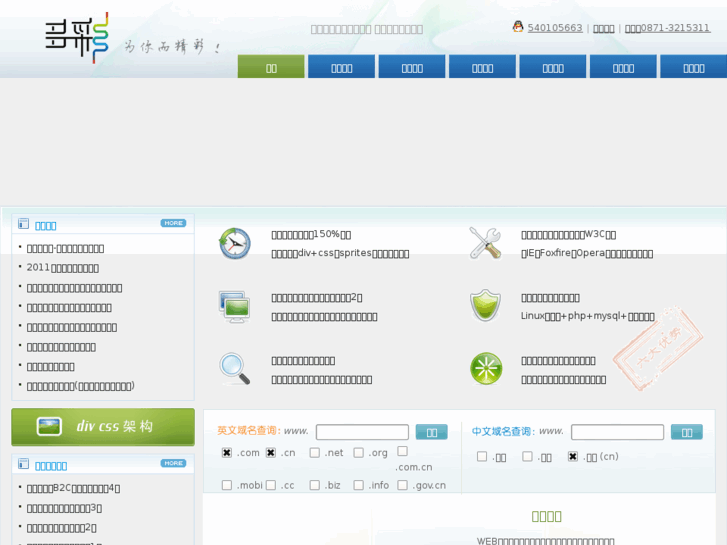Click the handwritten slogan beside the logo
Image resolution: width=727 pixels, height=545 pixels.
pyautogui.click(x=172, y=47)
